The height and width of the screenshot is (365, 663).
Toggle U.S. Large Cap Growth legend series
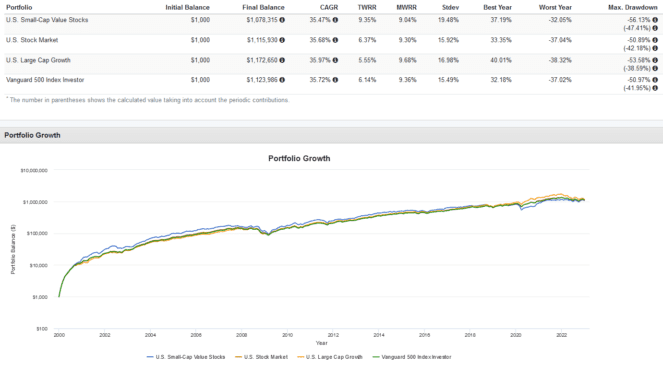click(330, 357)
